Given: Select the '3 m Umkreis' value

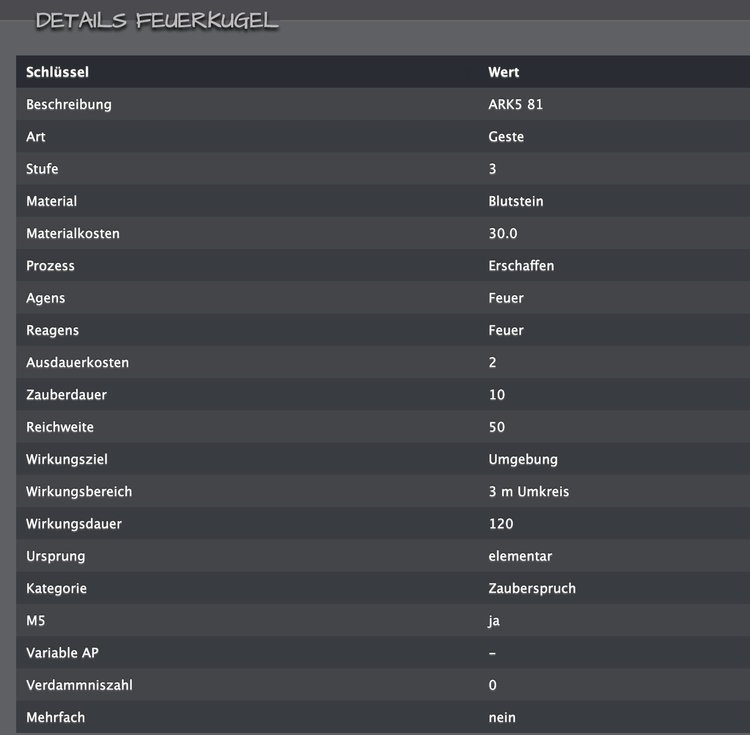Looking at the screenshot, I should tap(529, 492).
